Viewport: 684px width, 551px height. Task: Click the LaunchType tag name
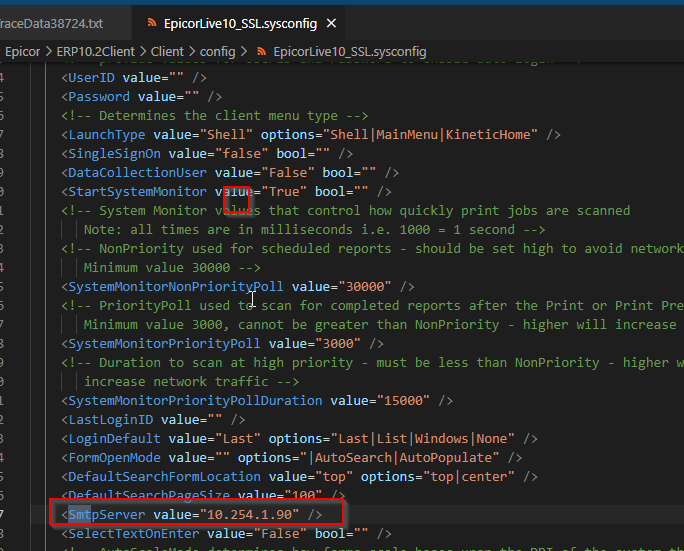click(107, 135)
